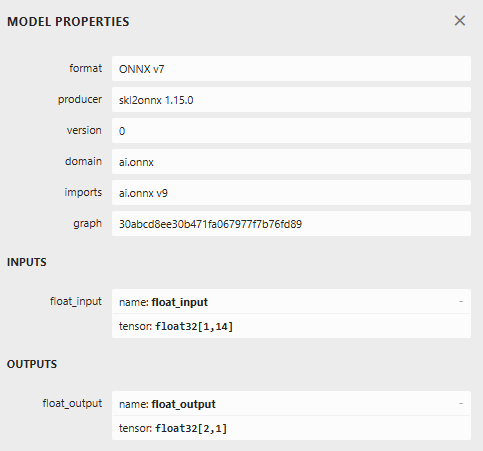Select the format field ONNX v7
The height and width of the screenshot is (451, 483).
(x=291, y=69)
